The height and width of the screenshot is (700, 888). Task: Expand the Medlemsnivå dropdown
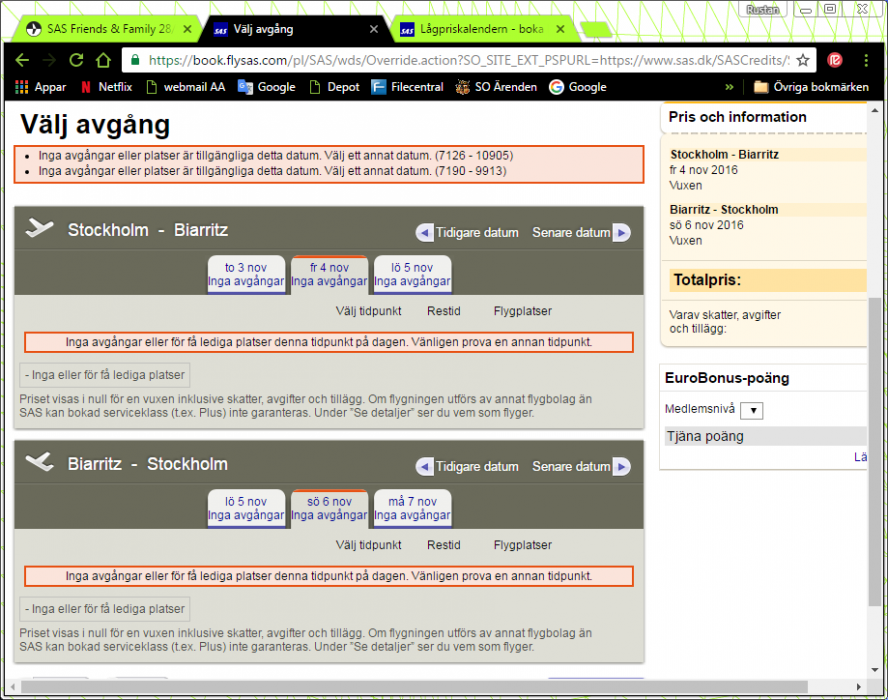point(752,410)
